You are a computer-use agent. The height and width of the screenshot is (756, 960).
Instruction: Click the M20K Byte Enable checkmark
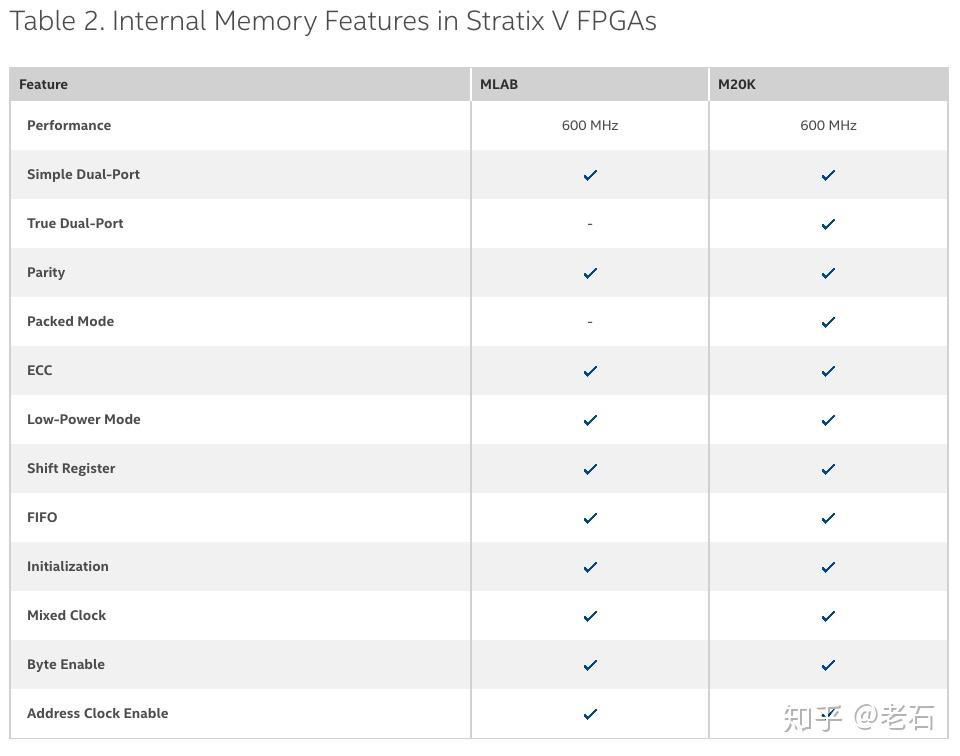click(x=828, y=665)
